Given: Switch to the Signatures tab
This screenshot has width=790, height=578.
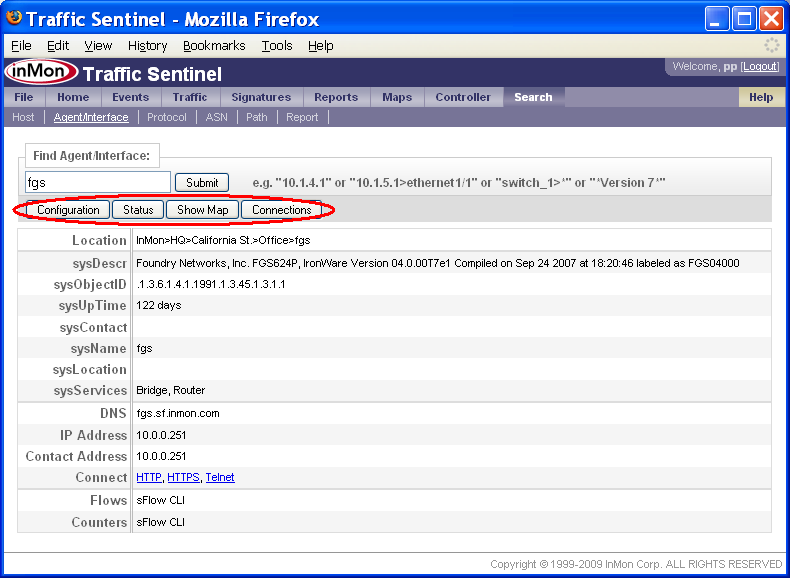Looking at the screenshot, I should point(261,97).
